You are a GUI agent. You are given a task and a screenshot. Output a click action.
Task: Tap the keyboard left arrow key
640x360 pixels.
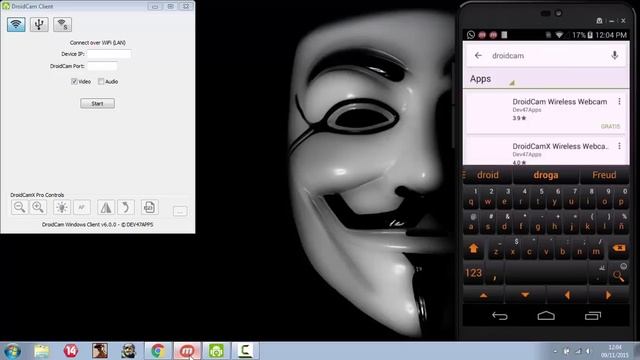(x=567, y=295)
